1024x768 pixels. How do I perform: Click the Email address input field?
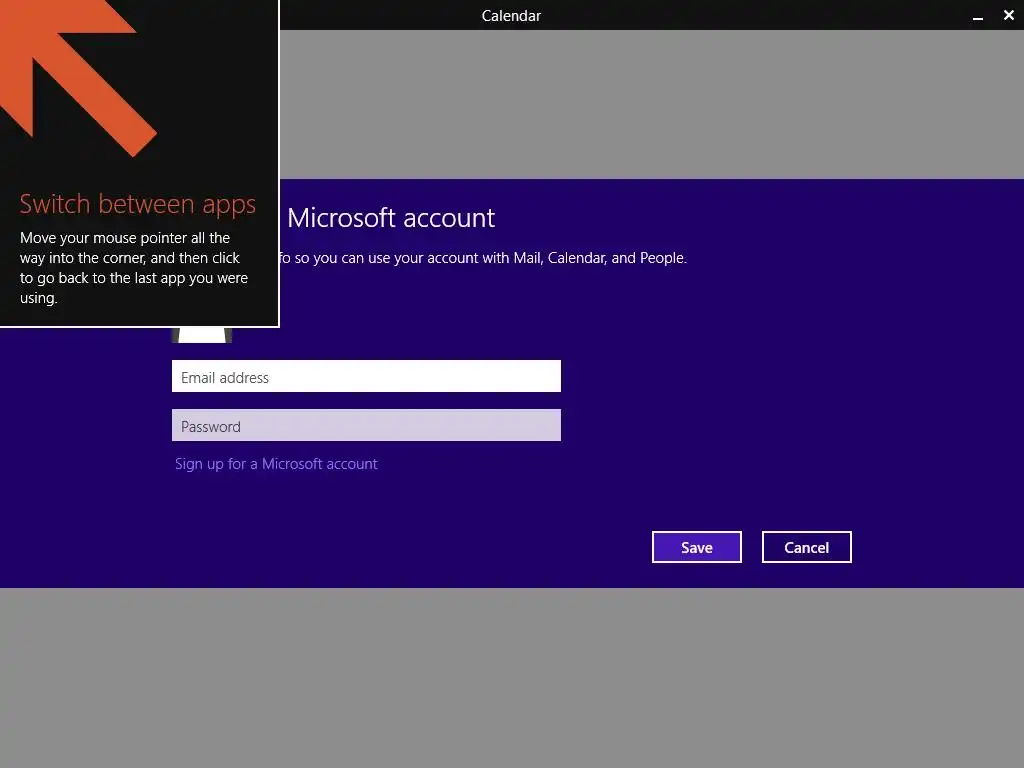366,376
